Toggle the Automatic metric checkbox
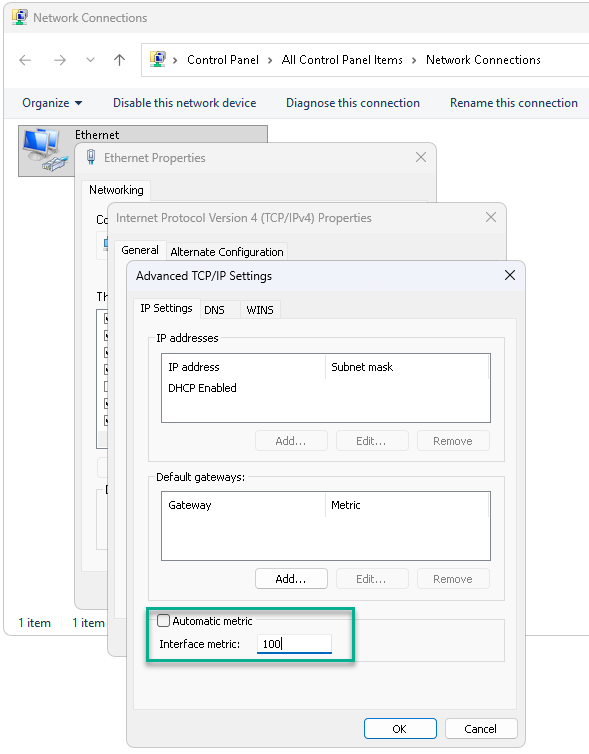This screenshot has width=589, height=754. (163, 620)
